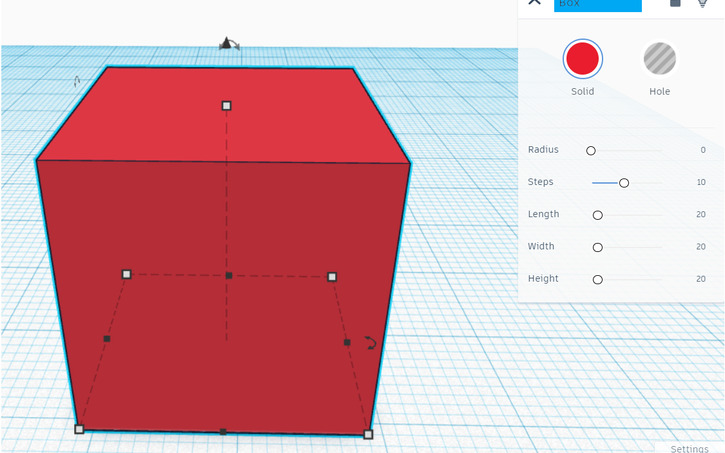
Task: Click the Height slider handle
Action: [x=597, y=280]
